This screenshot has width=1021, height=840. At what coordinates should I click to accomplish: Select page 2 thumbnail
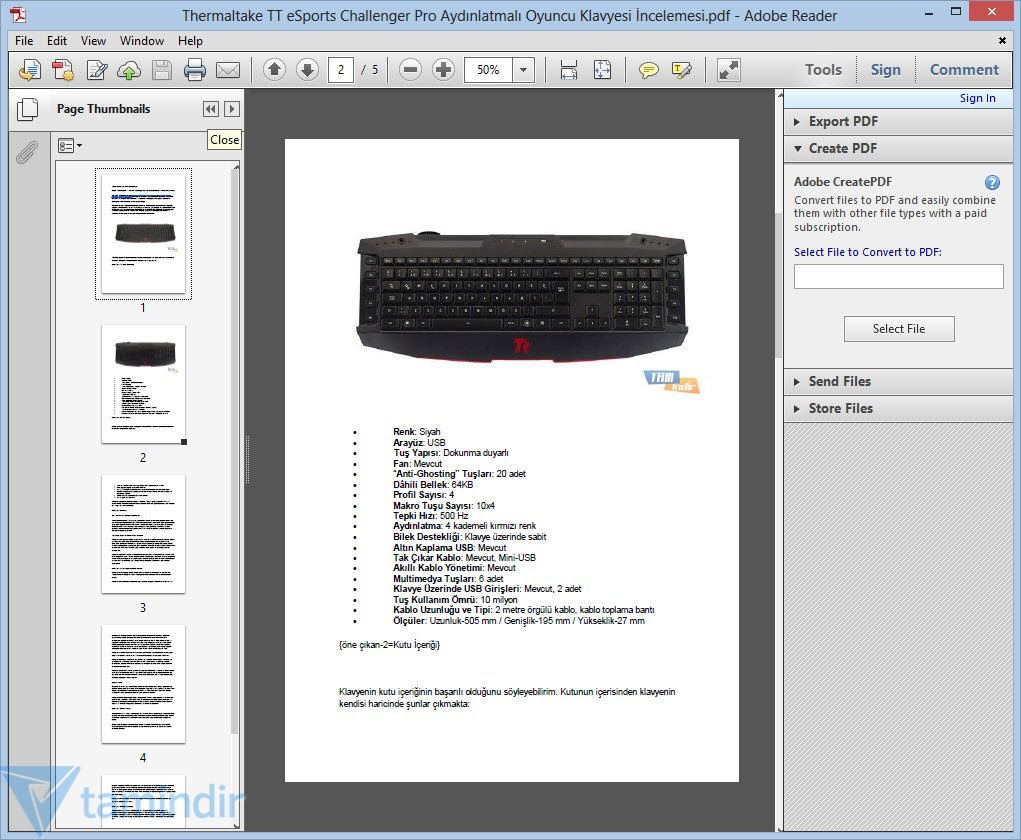143,384
